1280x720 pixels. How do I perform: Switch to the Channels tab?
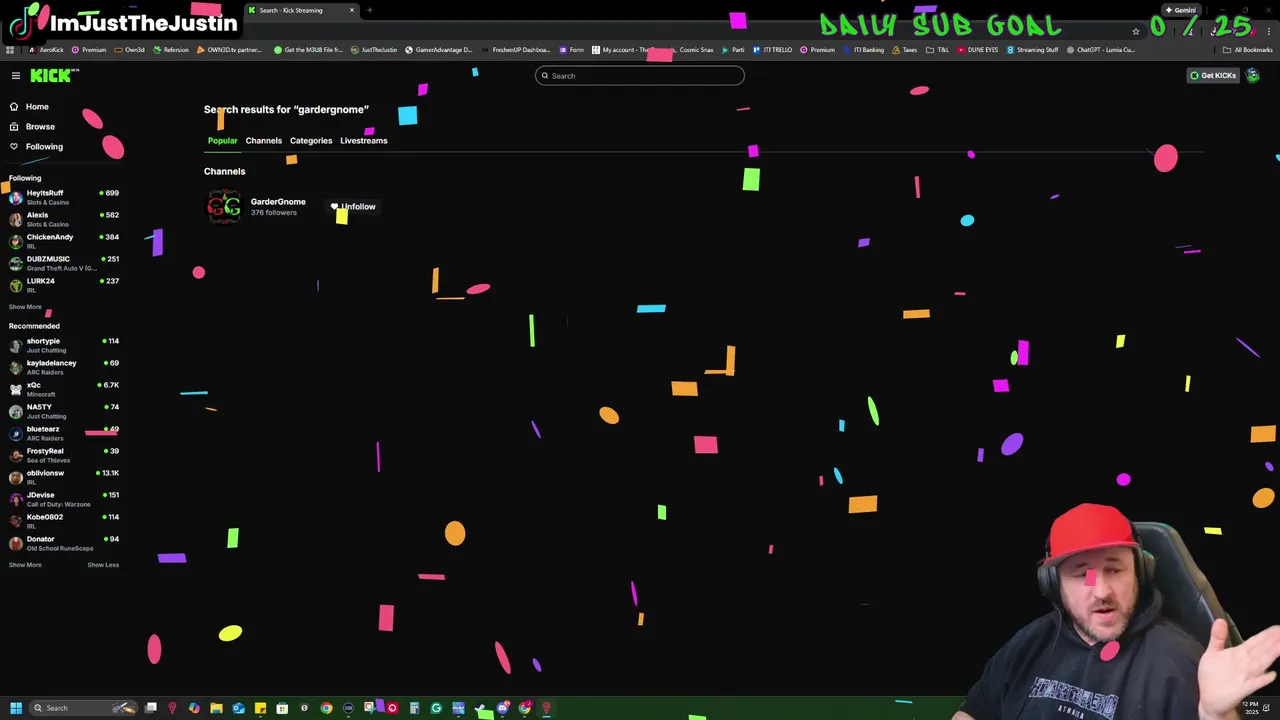(264, 141)
